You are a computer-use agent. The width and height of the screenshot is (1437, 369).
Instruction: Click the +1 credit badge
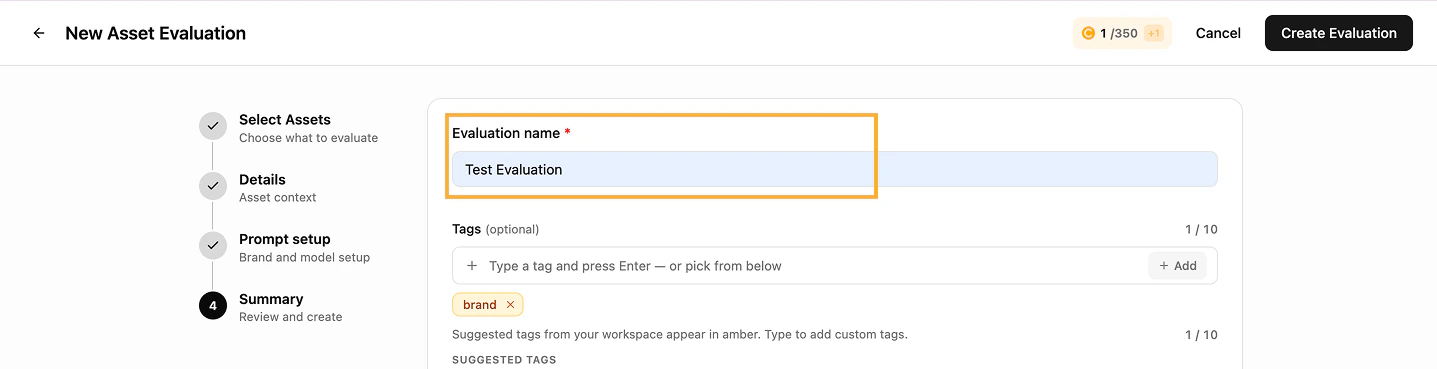pos(1154,33)
